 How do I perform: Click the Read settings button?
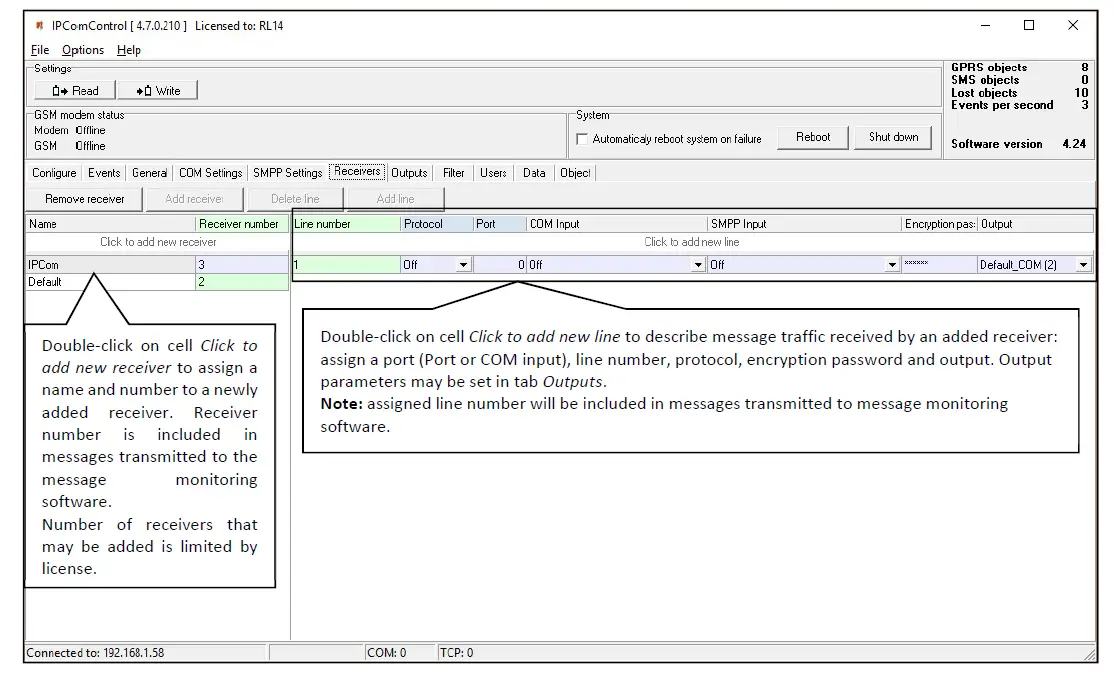point(75,91)
